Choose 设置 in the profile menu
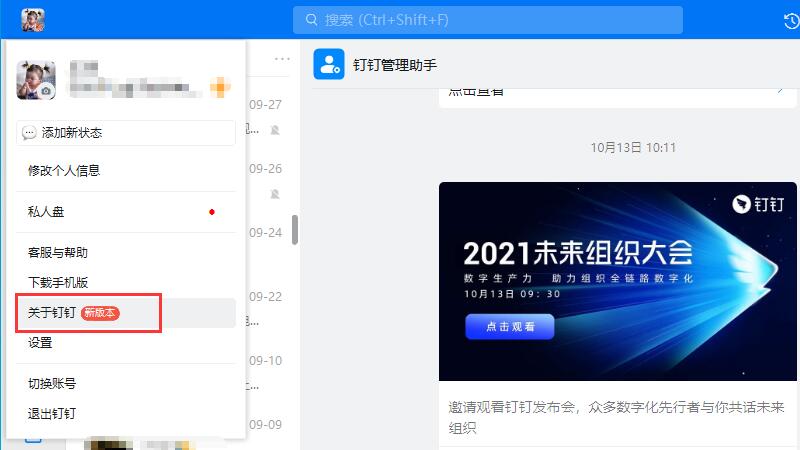 [40, 343]
